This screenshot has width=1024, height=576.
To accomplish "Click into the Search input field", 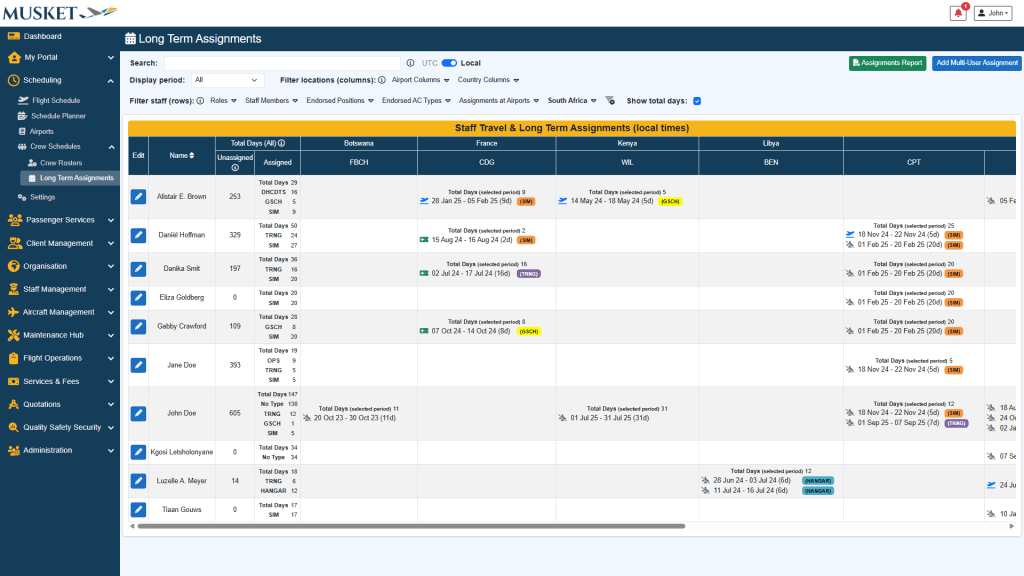I will tap(282, 63).
